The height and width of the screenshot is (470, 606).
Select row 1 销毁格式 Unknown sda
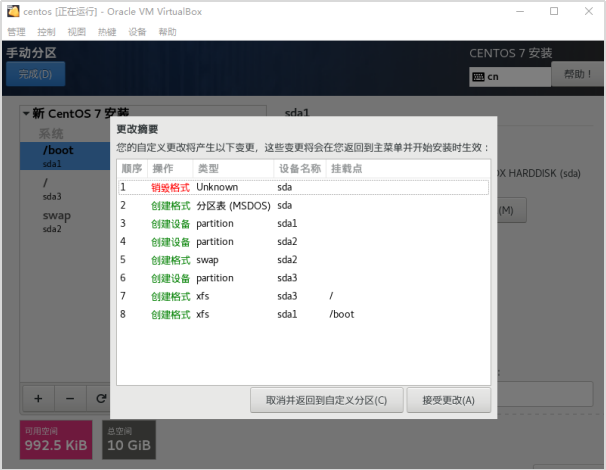click(303, 187)
